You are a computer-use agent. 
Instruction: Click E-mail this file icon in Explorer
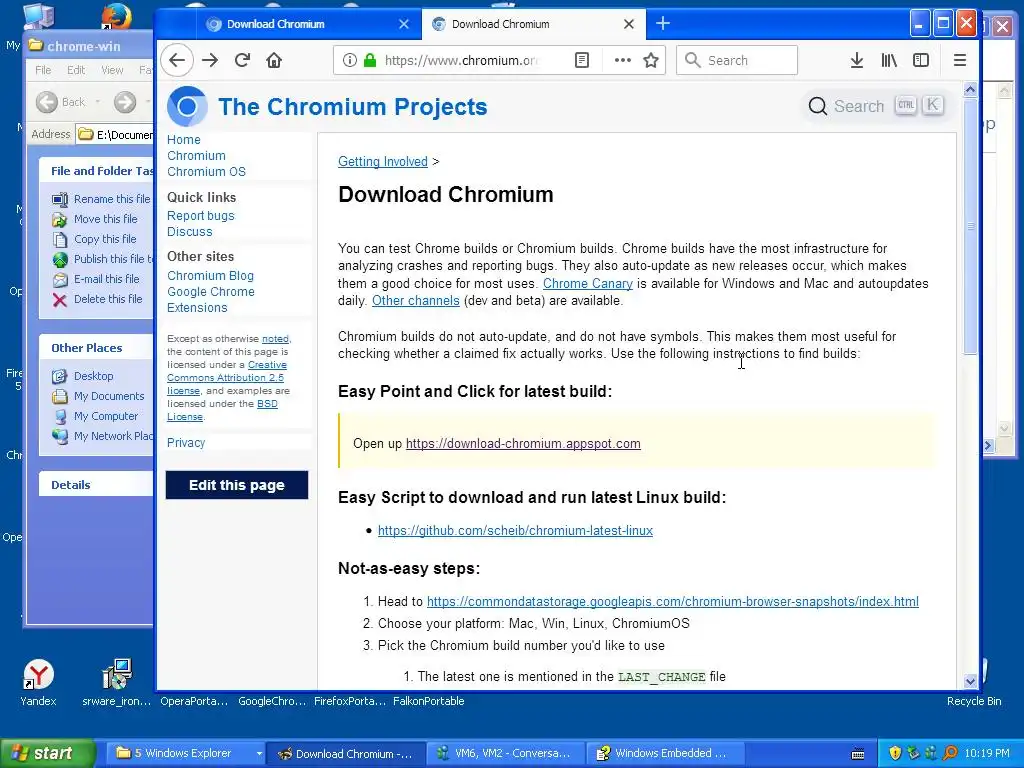59,280
